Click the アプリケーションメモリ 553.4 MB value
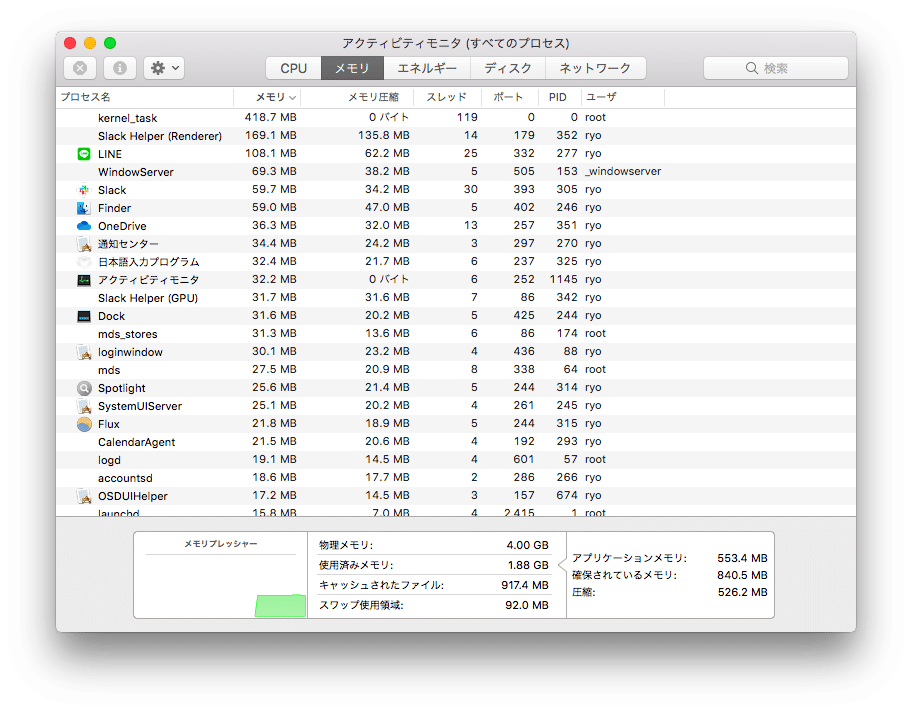 742,558
